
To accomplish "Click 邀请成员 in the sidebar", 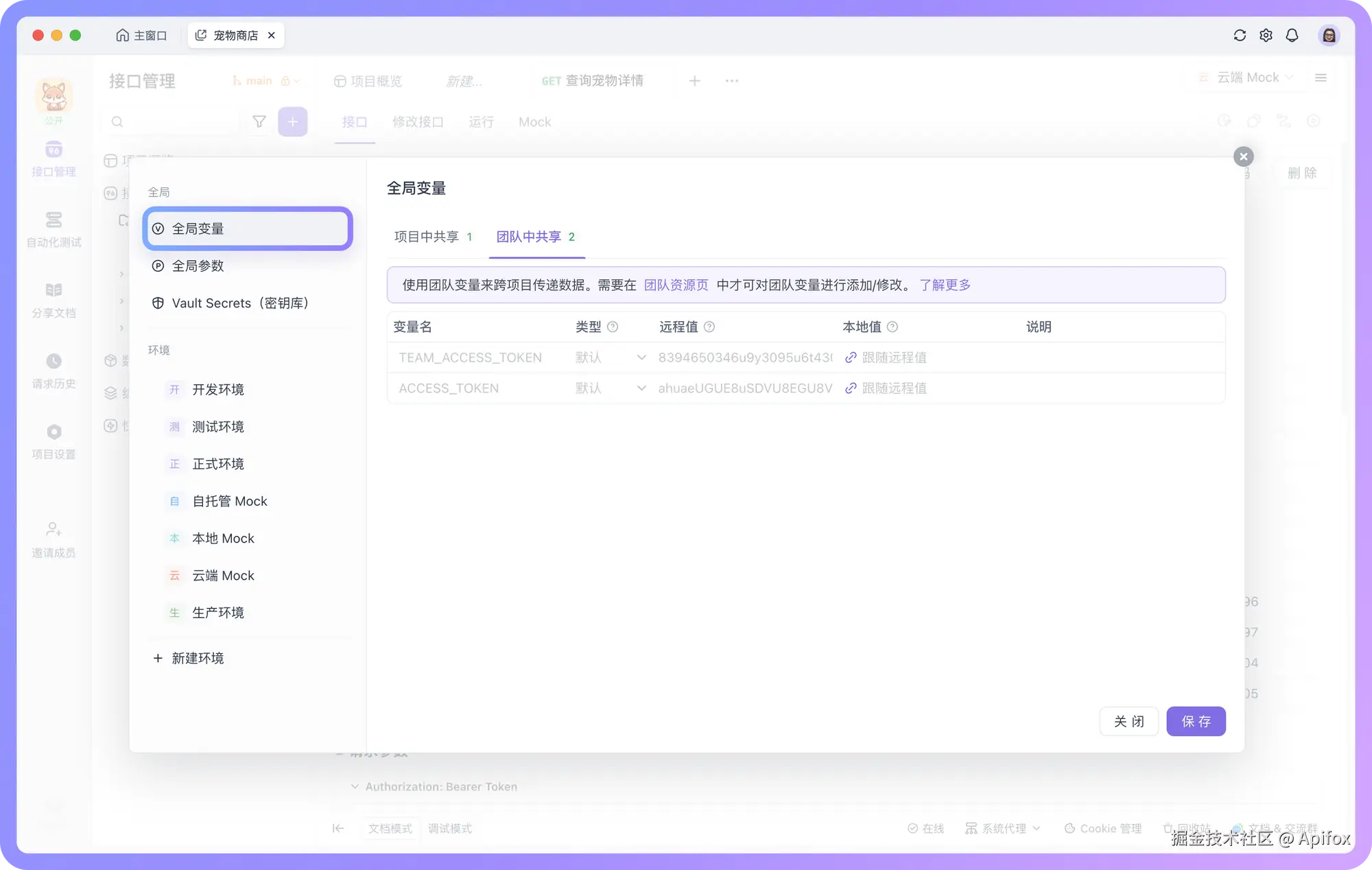I will click(x=54, y=540).
